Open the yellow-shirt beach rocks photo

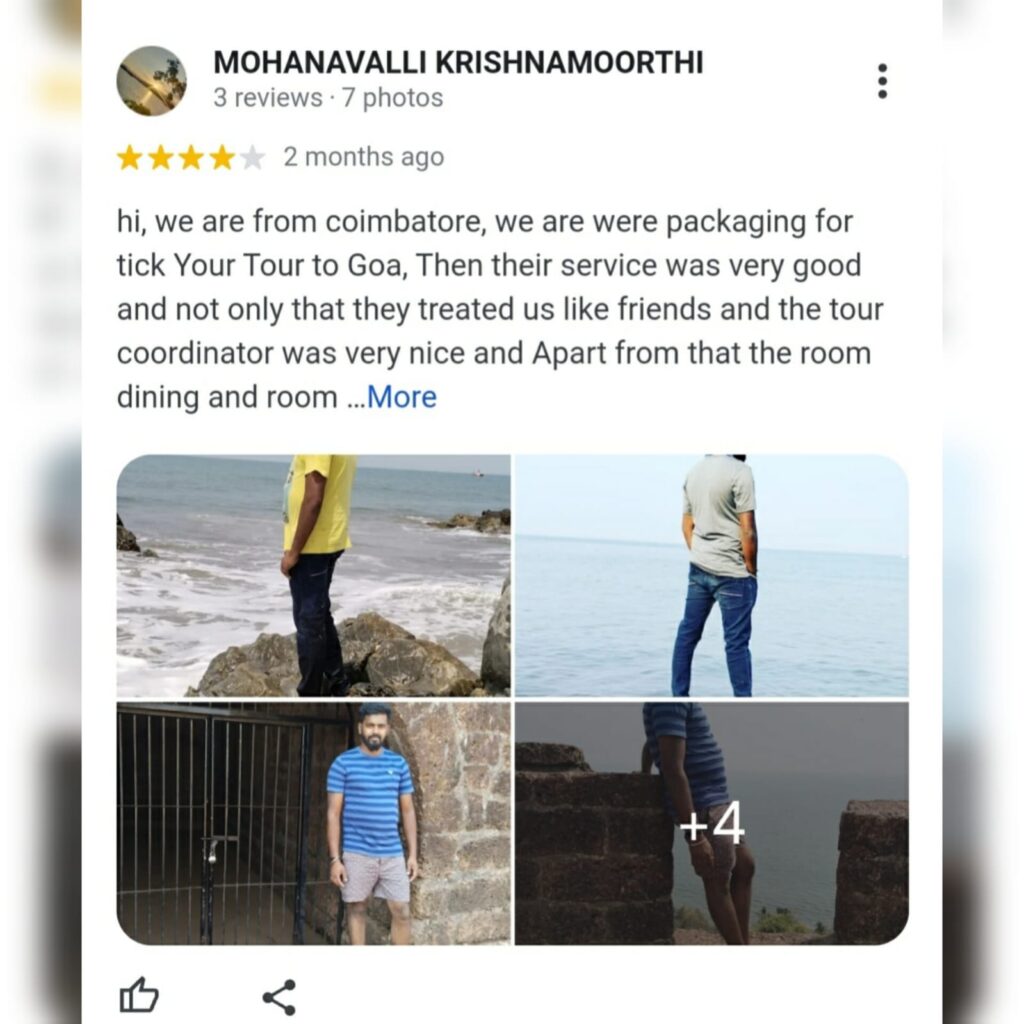tap(313, 575)
